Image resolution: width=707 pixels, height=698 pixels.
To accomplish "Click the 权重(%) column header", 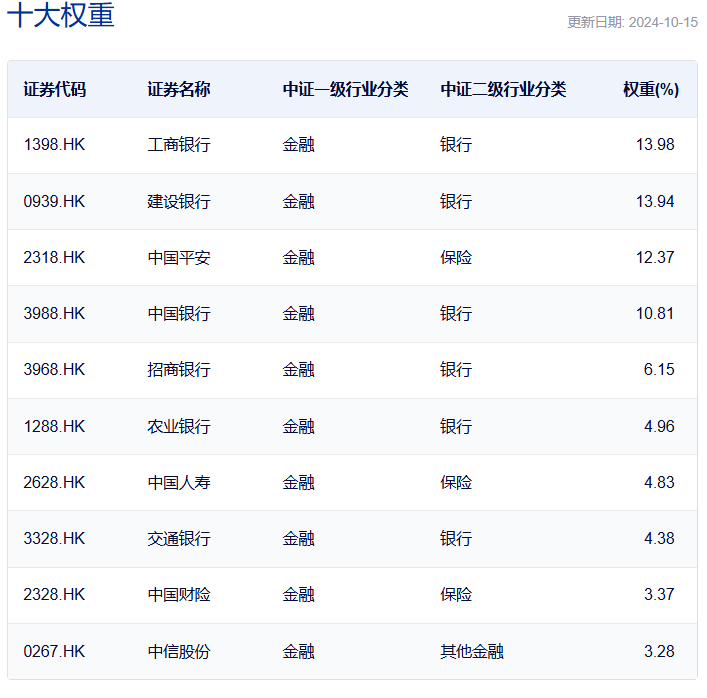I will click(x=651, y=89).
